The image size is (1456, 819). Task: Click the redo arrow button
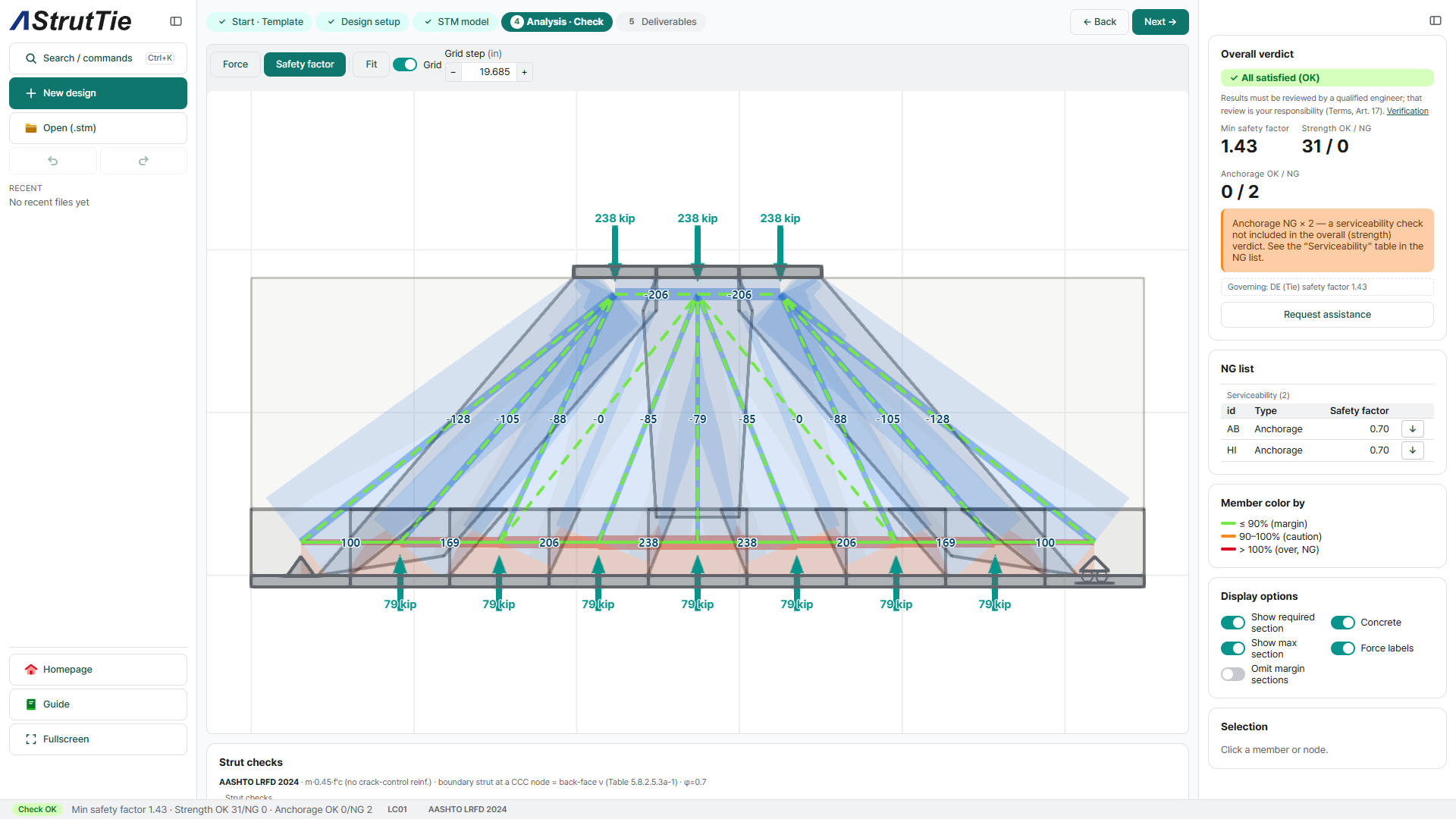tap(143, 161)
